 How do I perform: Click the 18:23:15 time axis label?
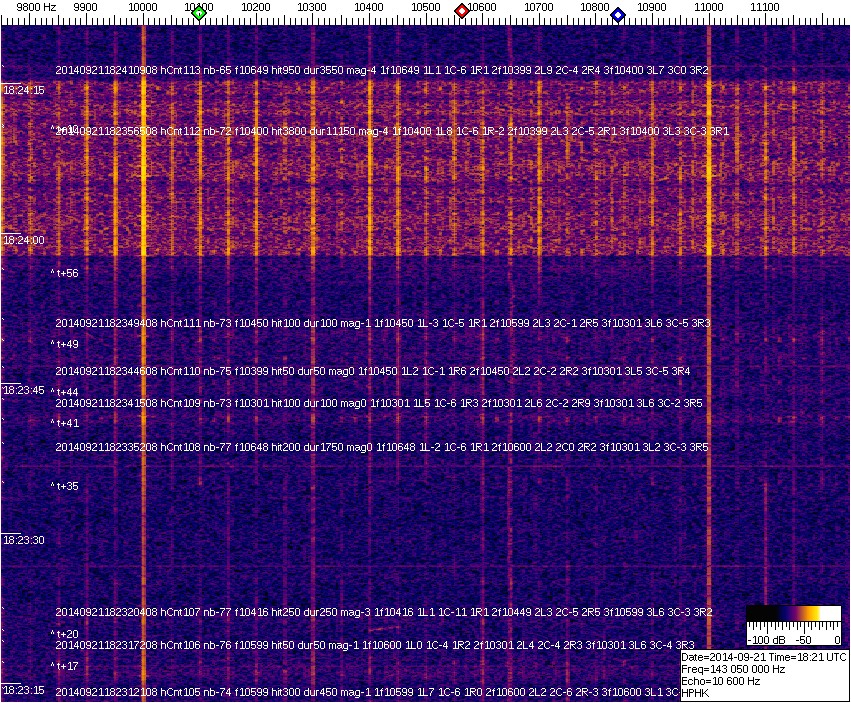tap(23, 690)
